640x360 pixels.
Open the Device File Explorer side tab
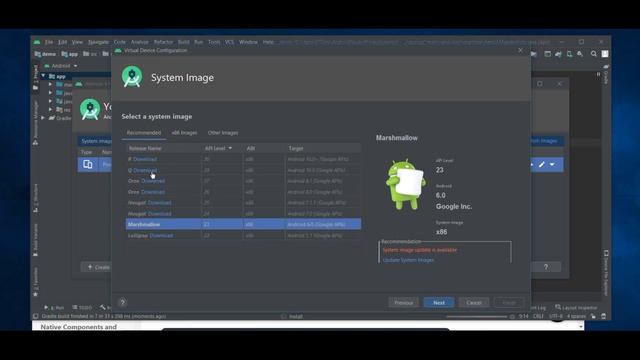[606, 273]
